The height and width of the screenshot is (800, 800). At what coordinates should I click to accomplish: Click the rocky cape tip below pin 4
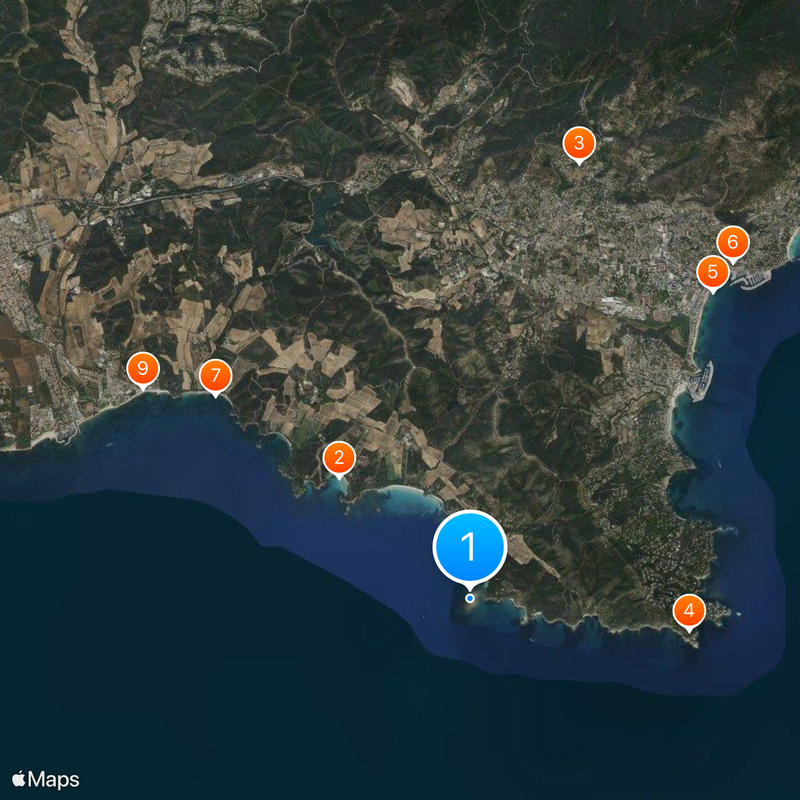tap(695, 641)
